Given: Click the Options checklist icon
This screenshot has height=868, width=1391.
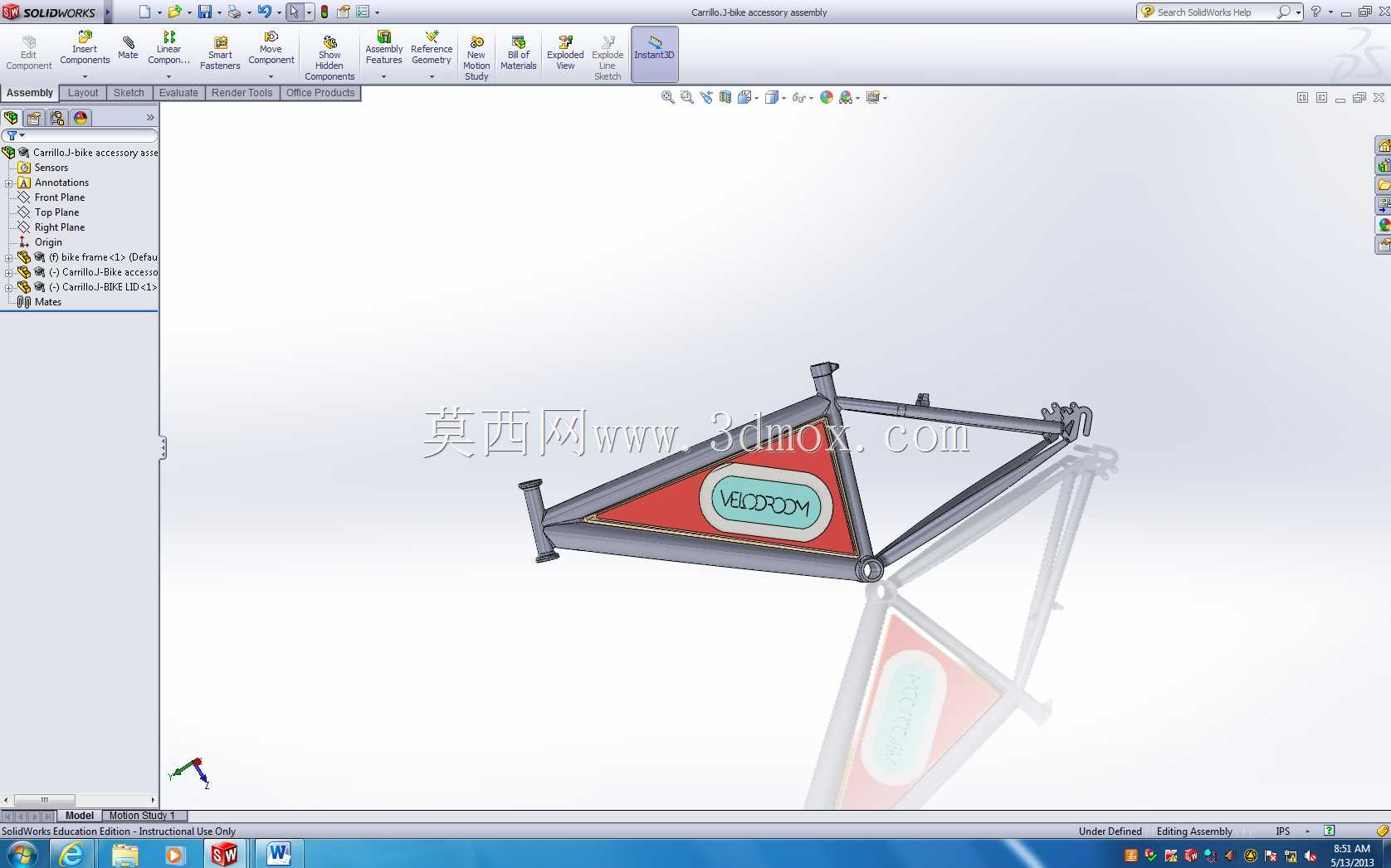Looking at the screenshot, I should tap(363, 12).
